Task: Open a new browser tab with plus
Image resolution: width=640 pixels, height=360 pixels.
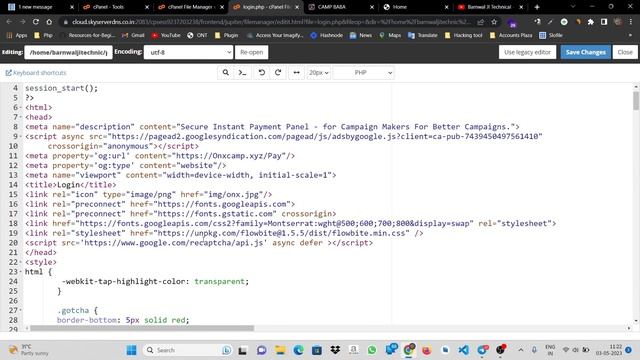Action: (x=537, y=7)
